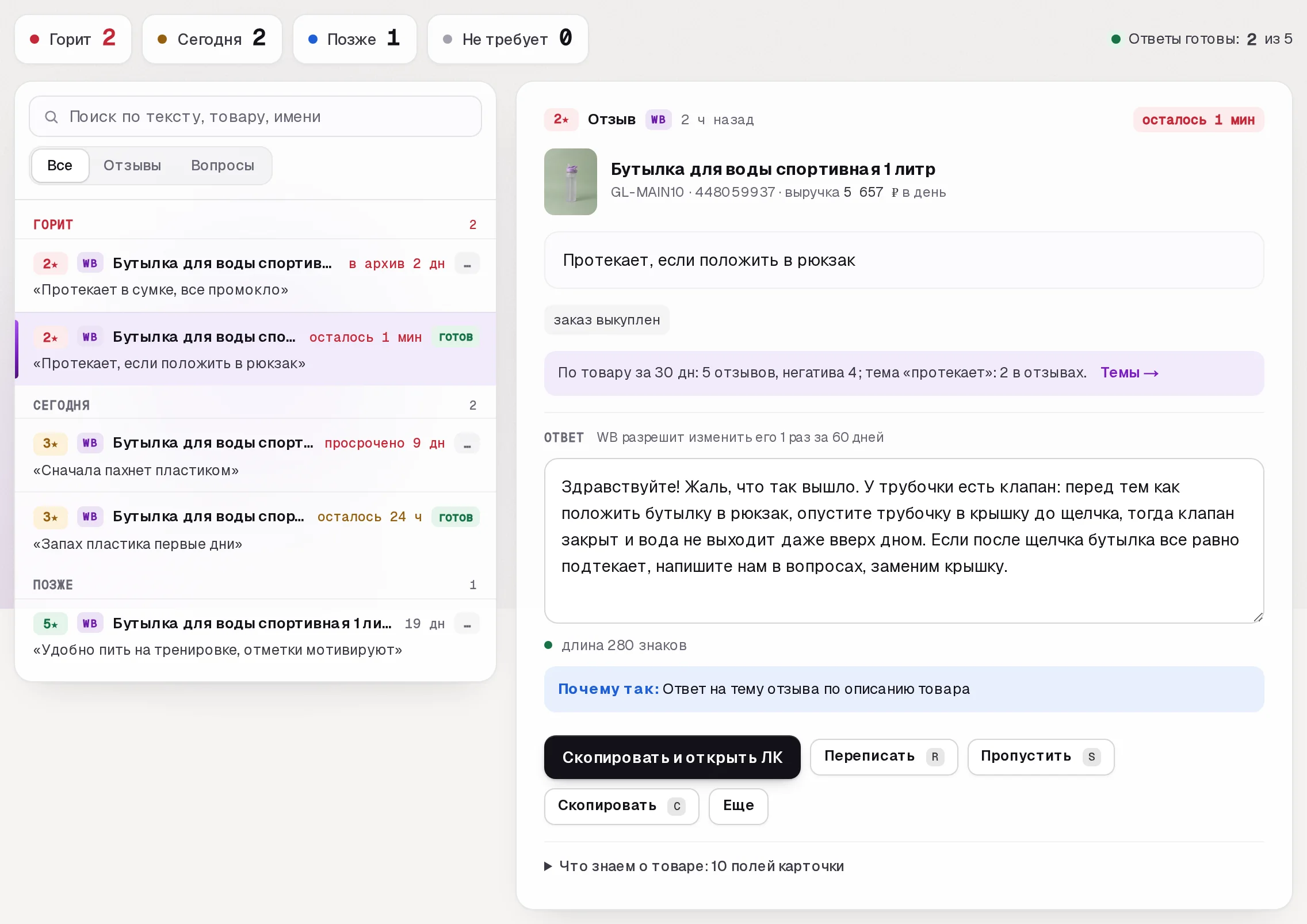Click the 5-star badge in the list
Image resolution: width=1307 pixels, height=924 pixels.
51,624
